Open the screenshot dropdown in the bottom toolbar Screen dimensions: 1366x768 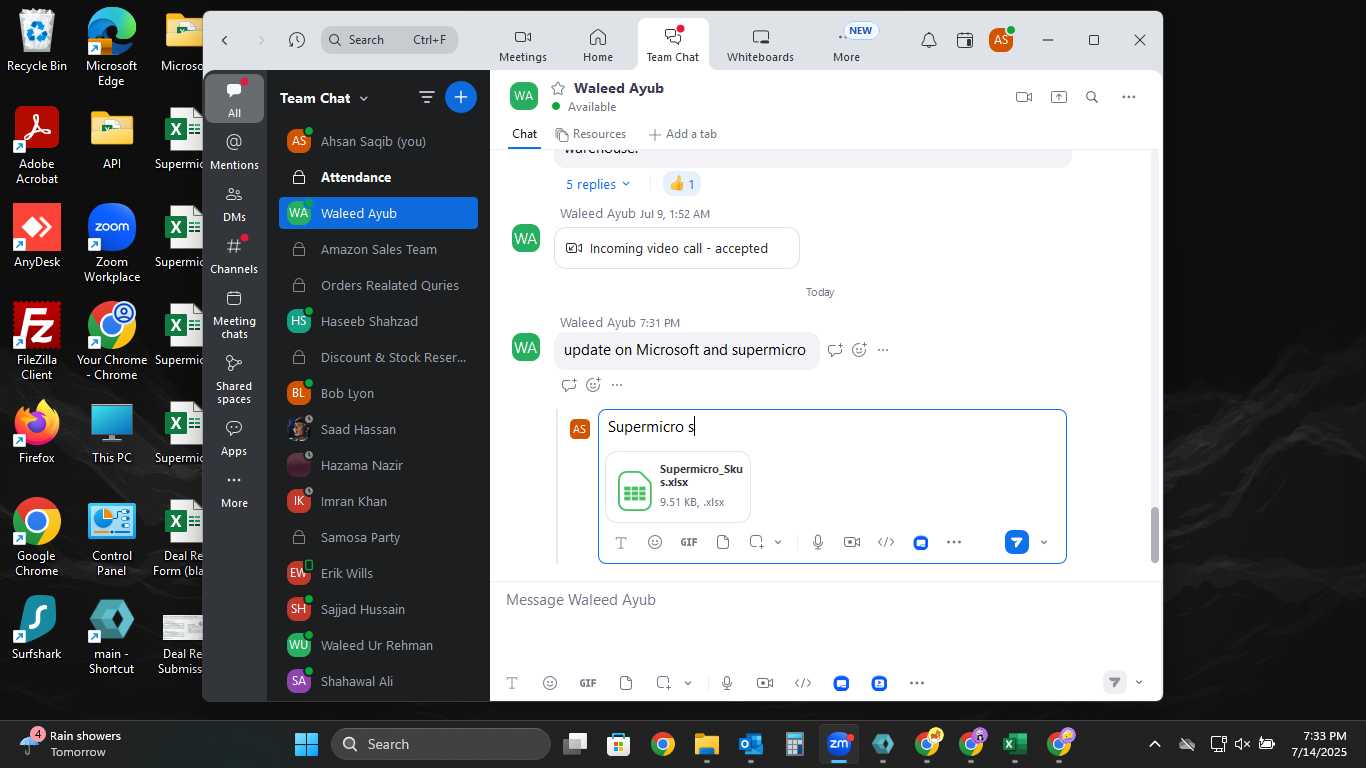pos(688,683)
